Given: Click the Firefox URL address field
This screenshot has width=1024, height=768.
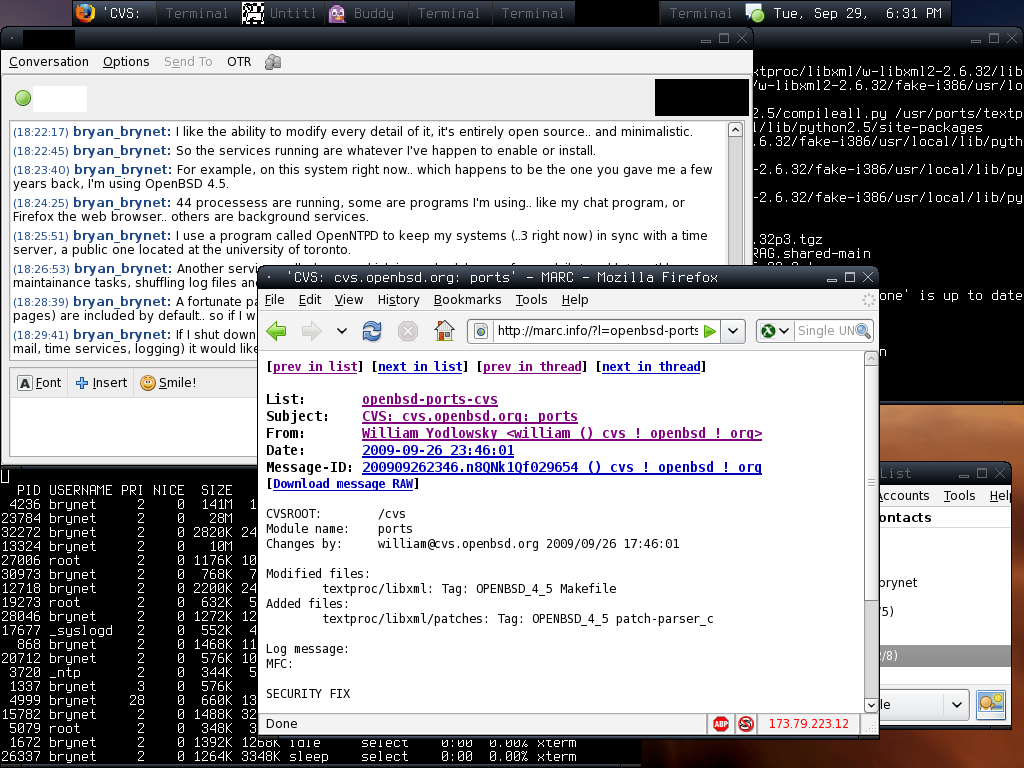Looking at the screenshot, I should click(x=595, y=331).
